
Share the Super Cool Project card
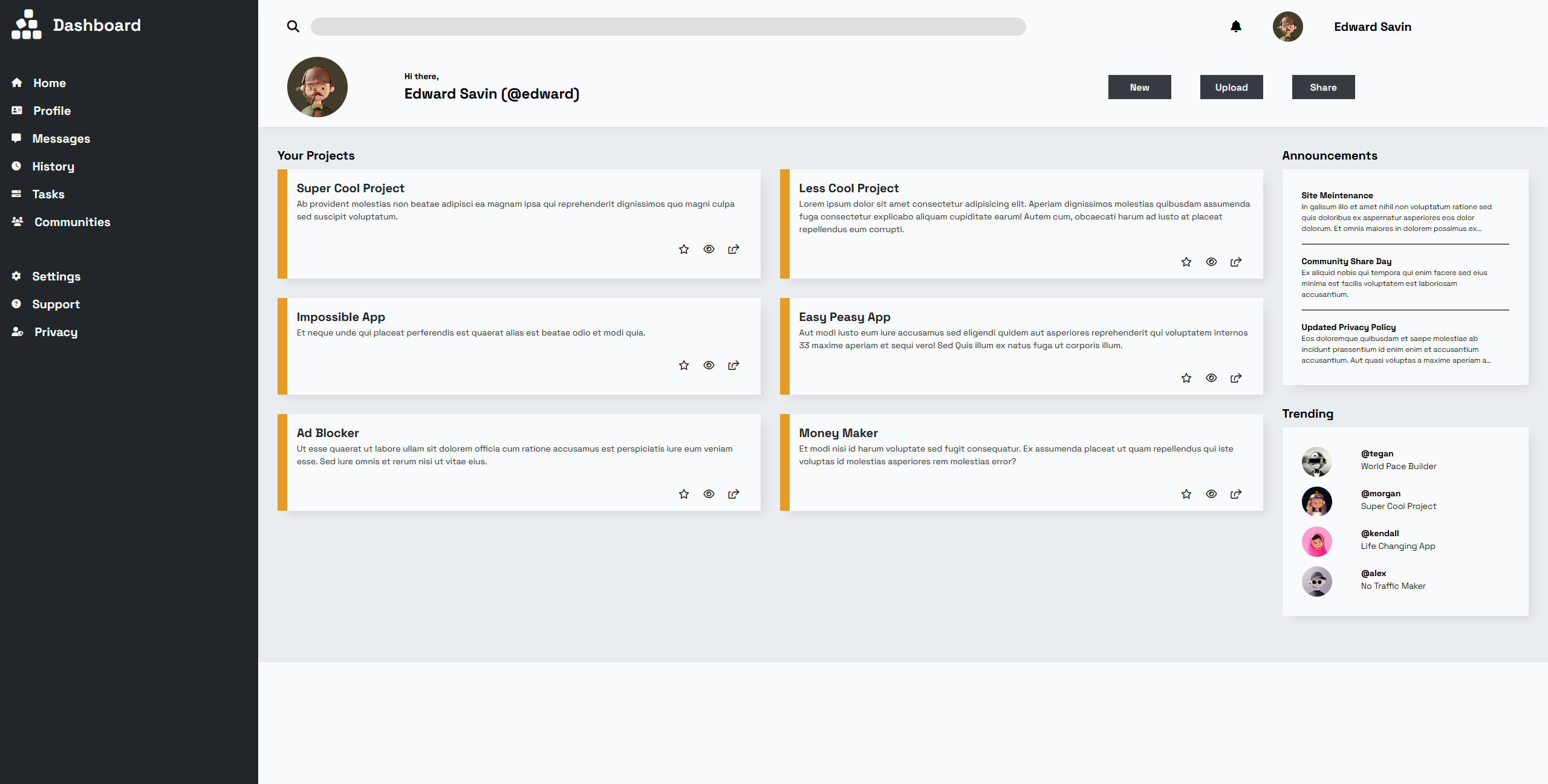point(733,249)
